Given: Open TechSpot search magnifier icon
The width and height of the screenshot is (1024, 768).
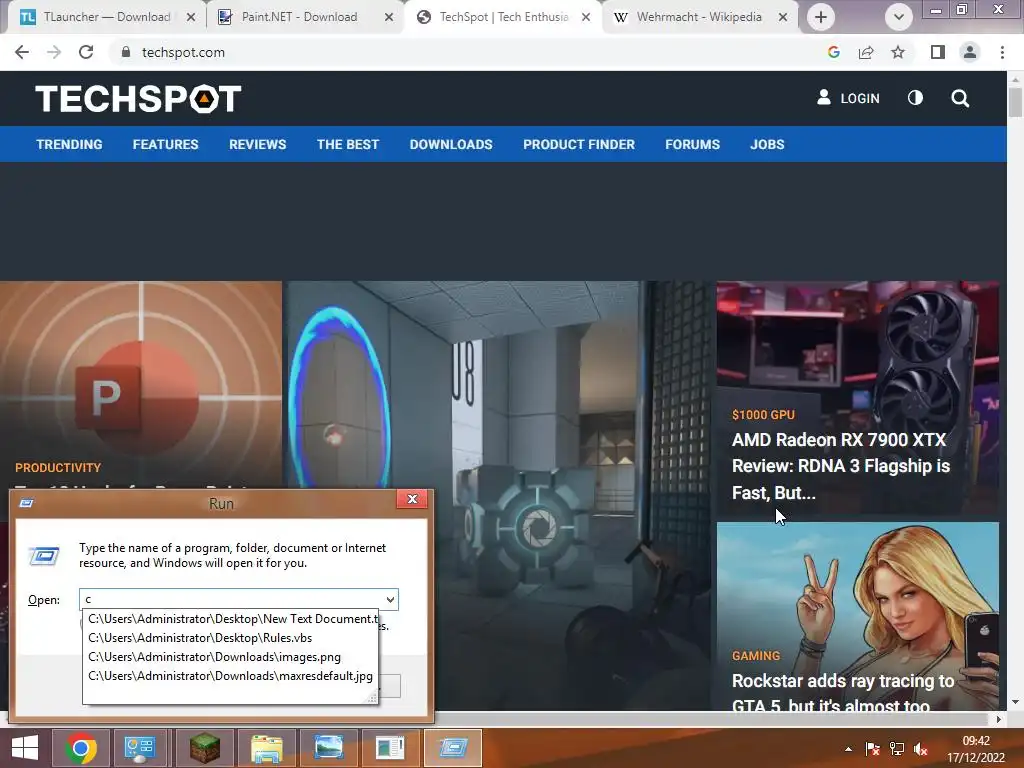Looking at the screenshot, I should pos(960,98).
